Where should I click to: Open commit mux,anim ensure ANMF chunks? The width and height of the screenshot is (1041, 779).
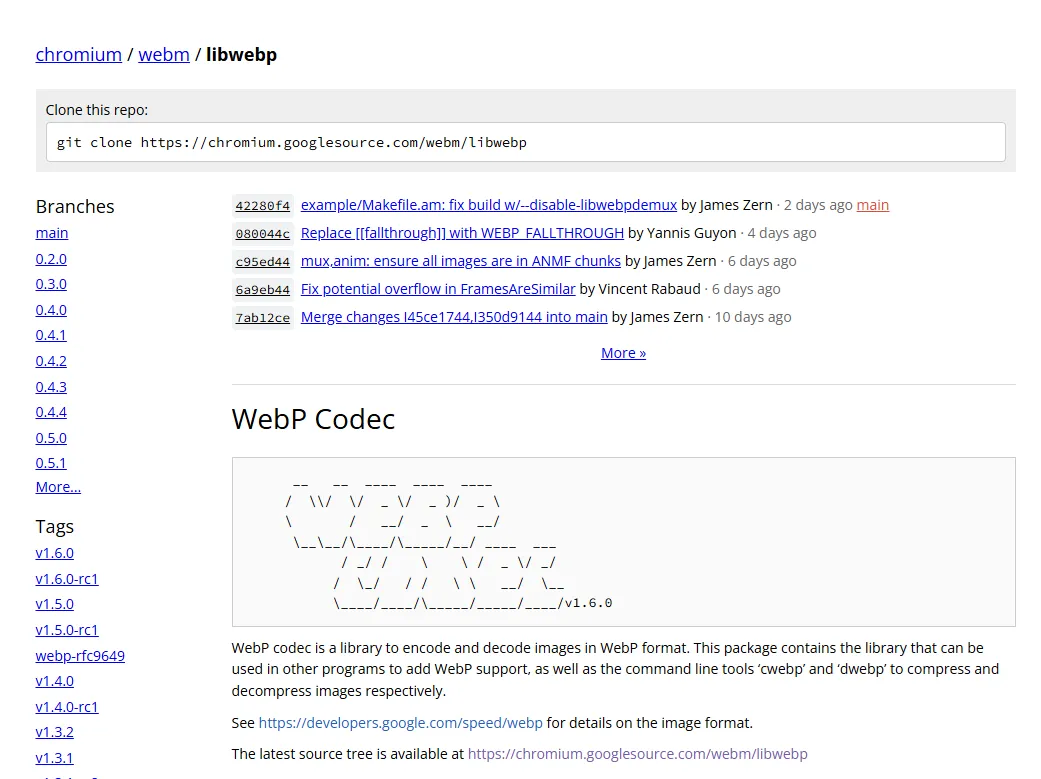coord(461,261)
